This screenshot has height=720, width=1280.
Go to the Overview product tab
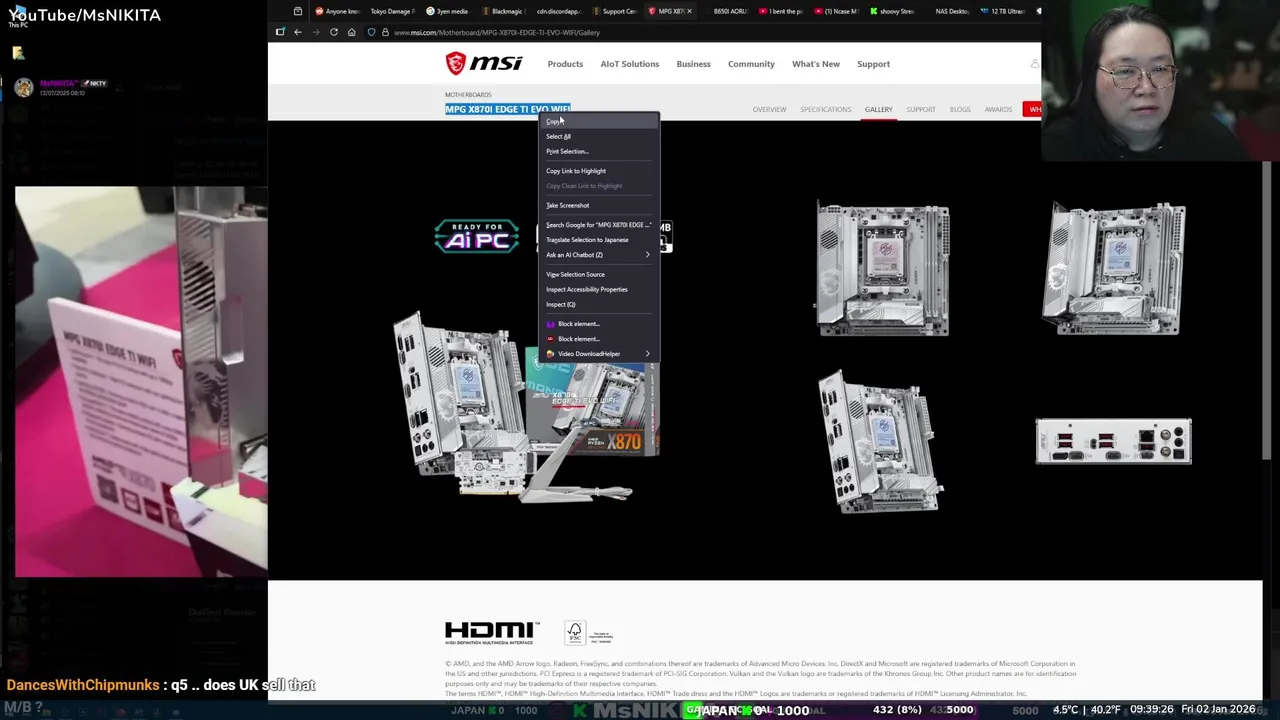coord(769,109)
